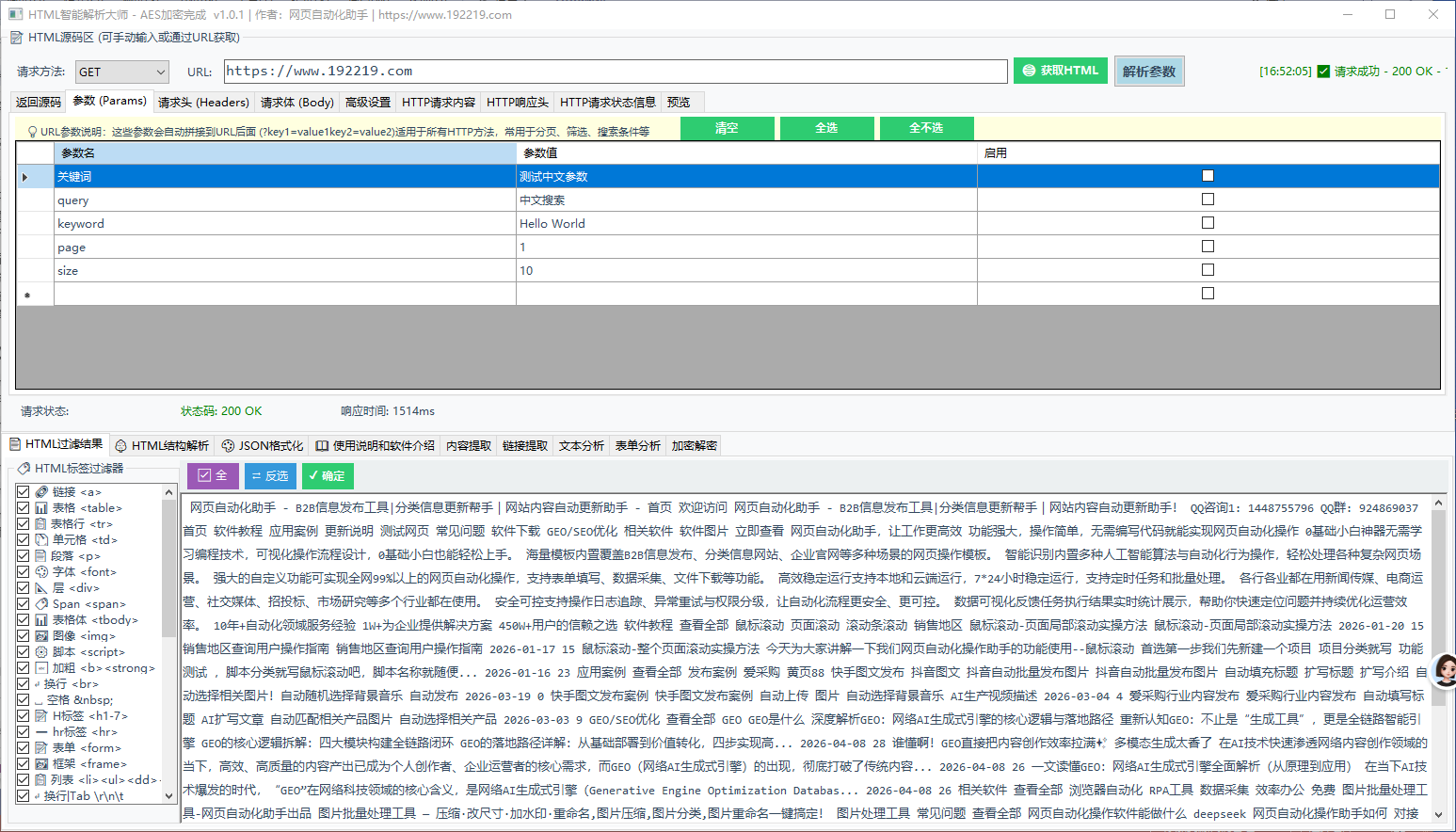Switch to the 请求头 (Headers) tab

pyautogui.click(x=203, y=103)
